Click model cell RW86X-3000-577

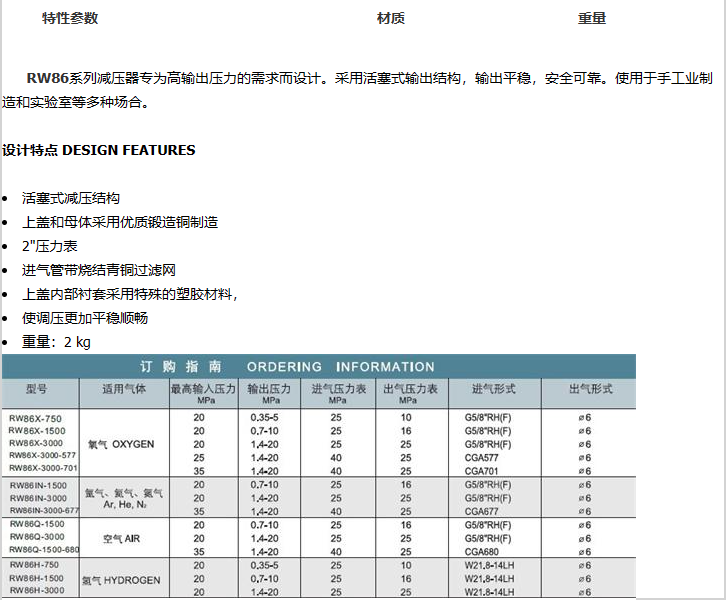click(43, 455)
